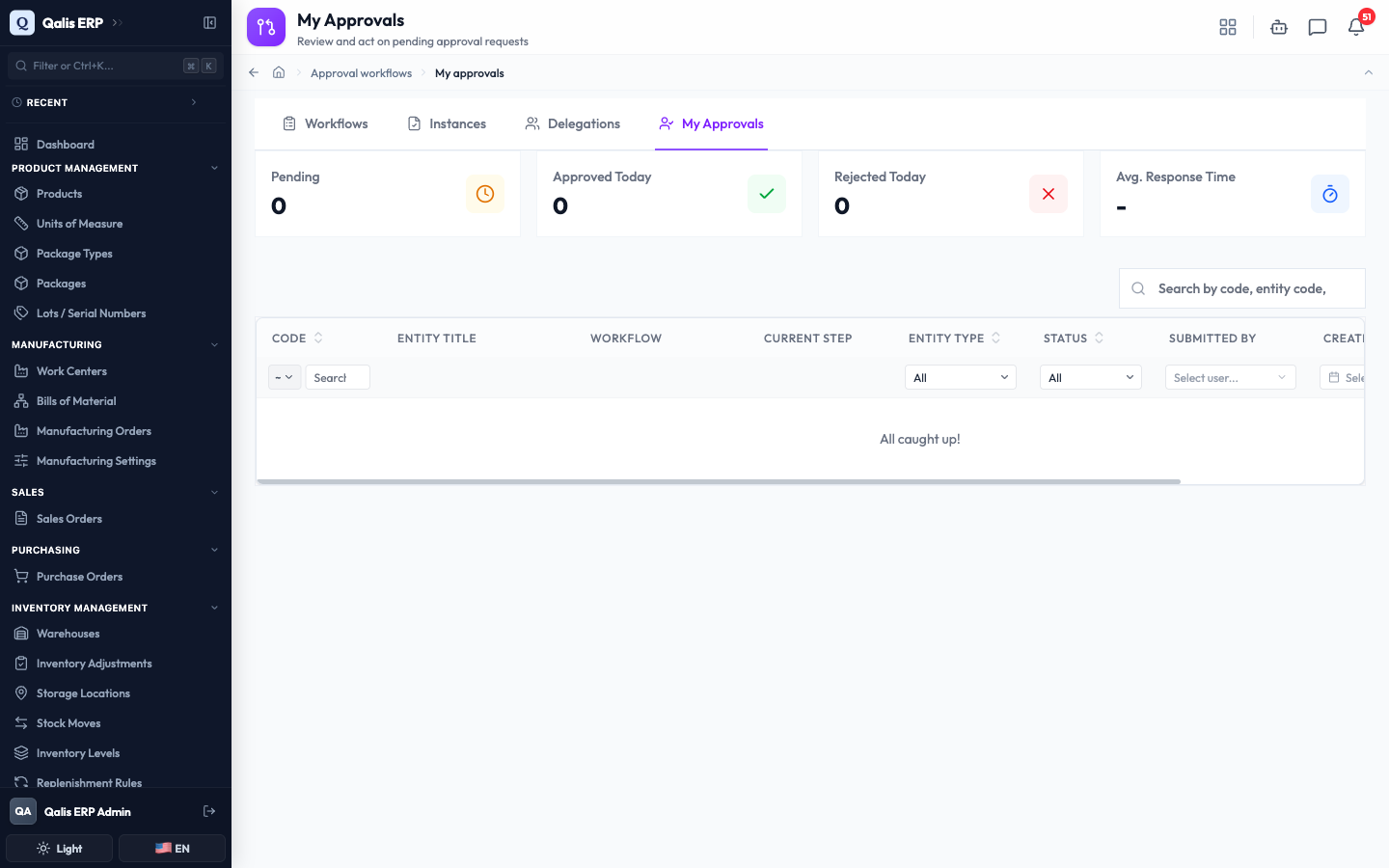This screenshot has width=1389, height=868.
Task: Open Units of Measure in sidebar
Action: point(116,224)
